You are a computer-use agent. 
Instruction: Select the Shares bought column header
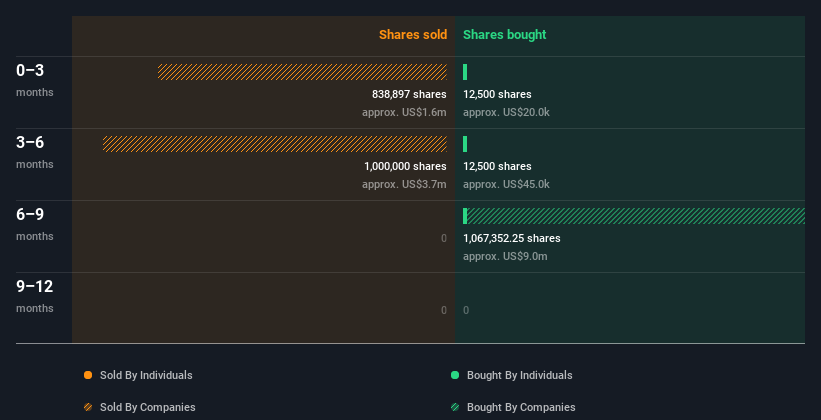point(505,35)
